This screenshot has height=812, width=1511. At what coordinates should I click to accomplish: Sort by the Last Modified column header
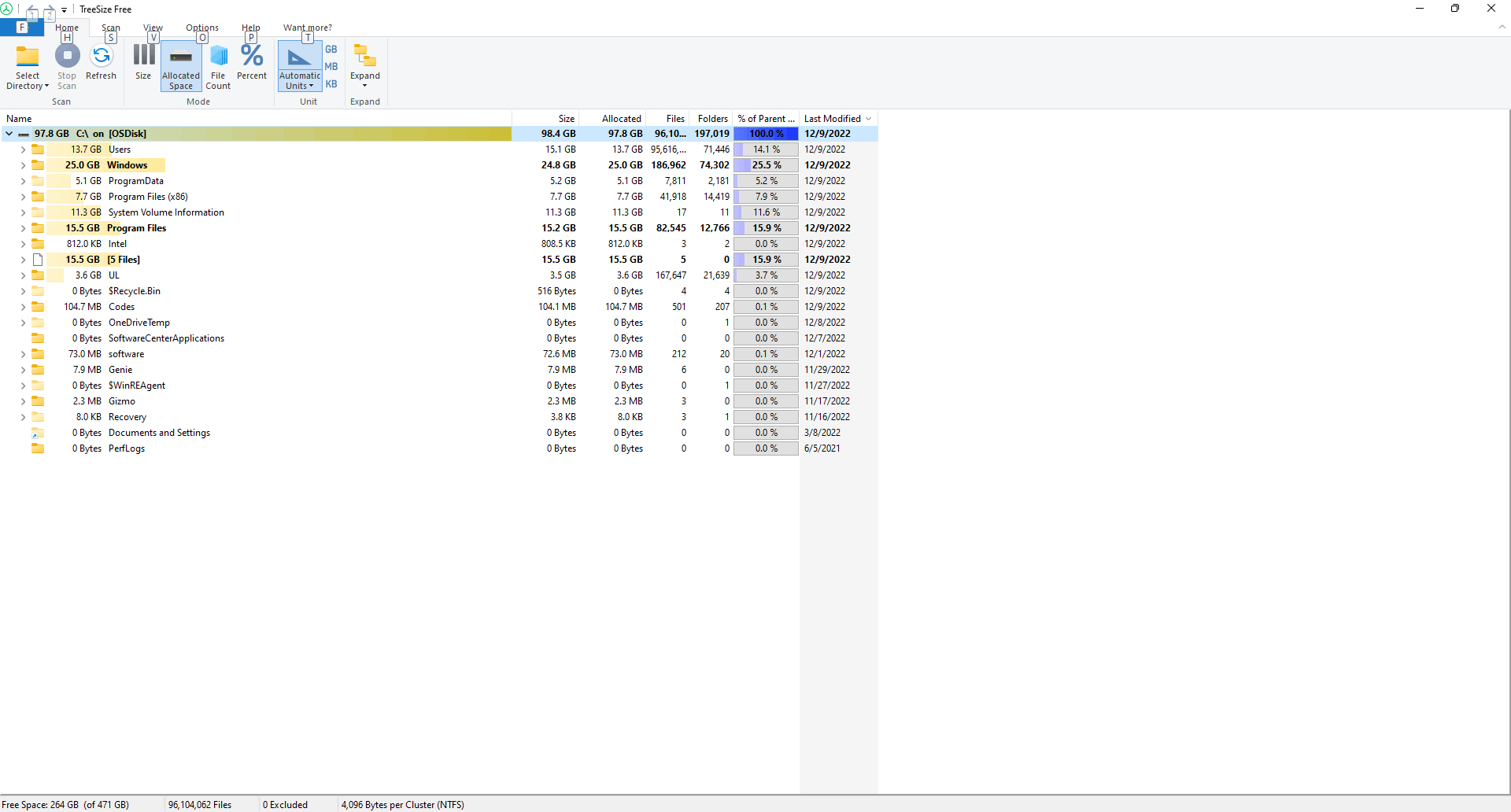pos(838,119)
